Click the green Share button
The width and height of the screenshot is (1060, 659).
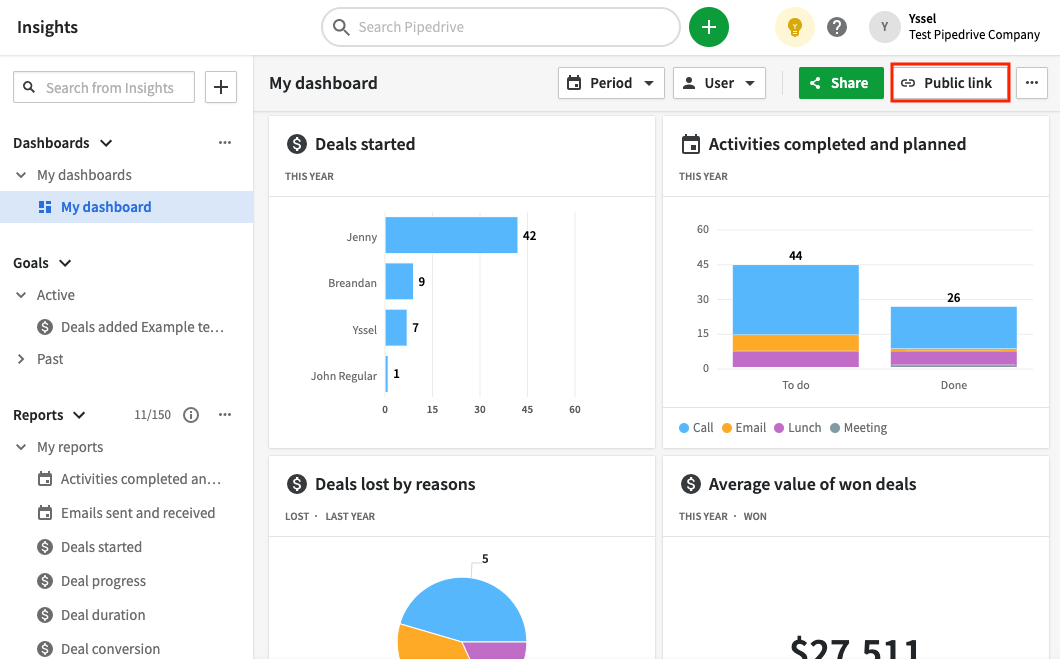click(841, 83)
